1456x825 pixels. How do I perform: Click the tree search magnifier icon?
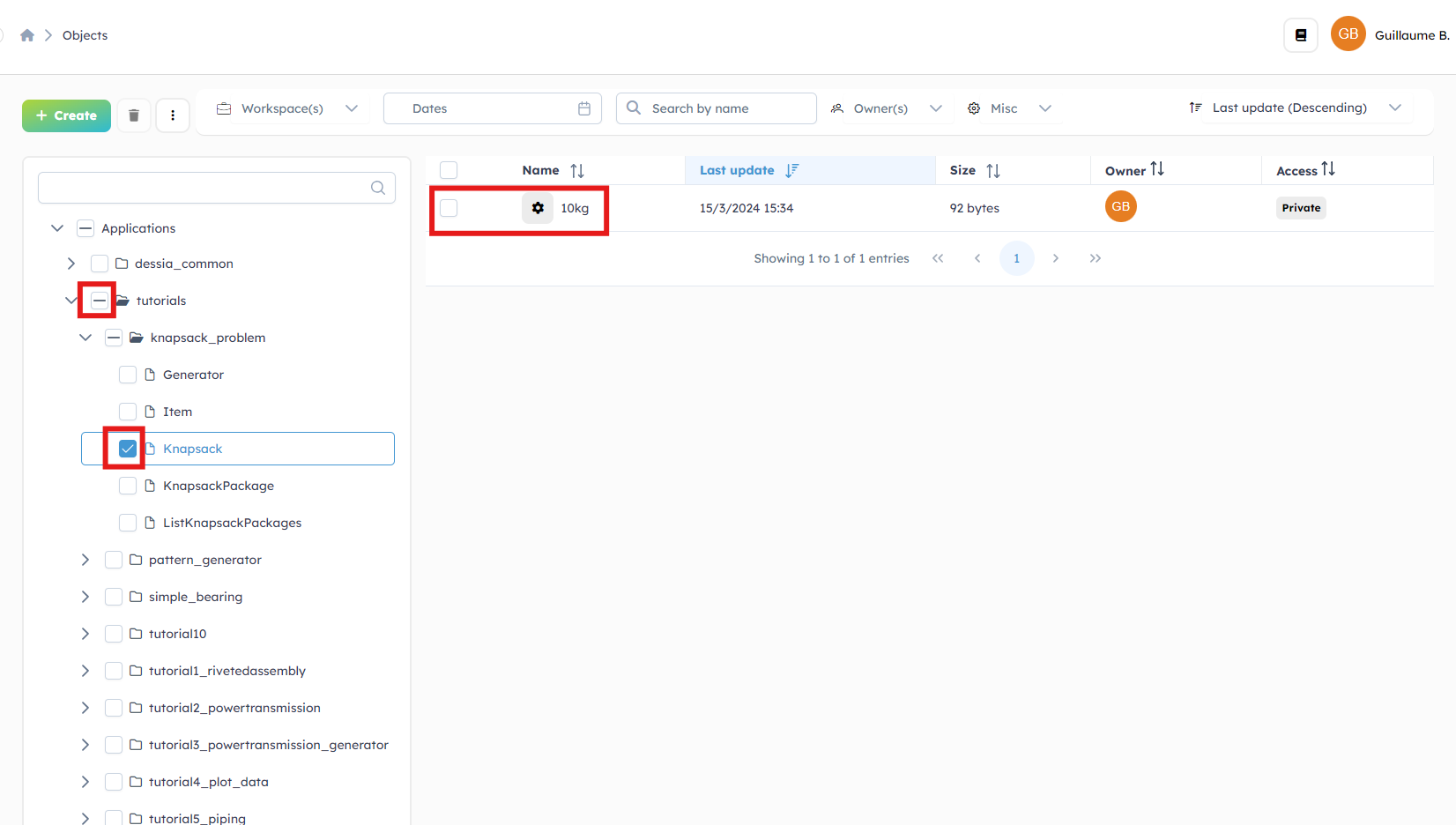click(378, 188)
